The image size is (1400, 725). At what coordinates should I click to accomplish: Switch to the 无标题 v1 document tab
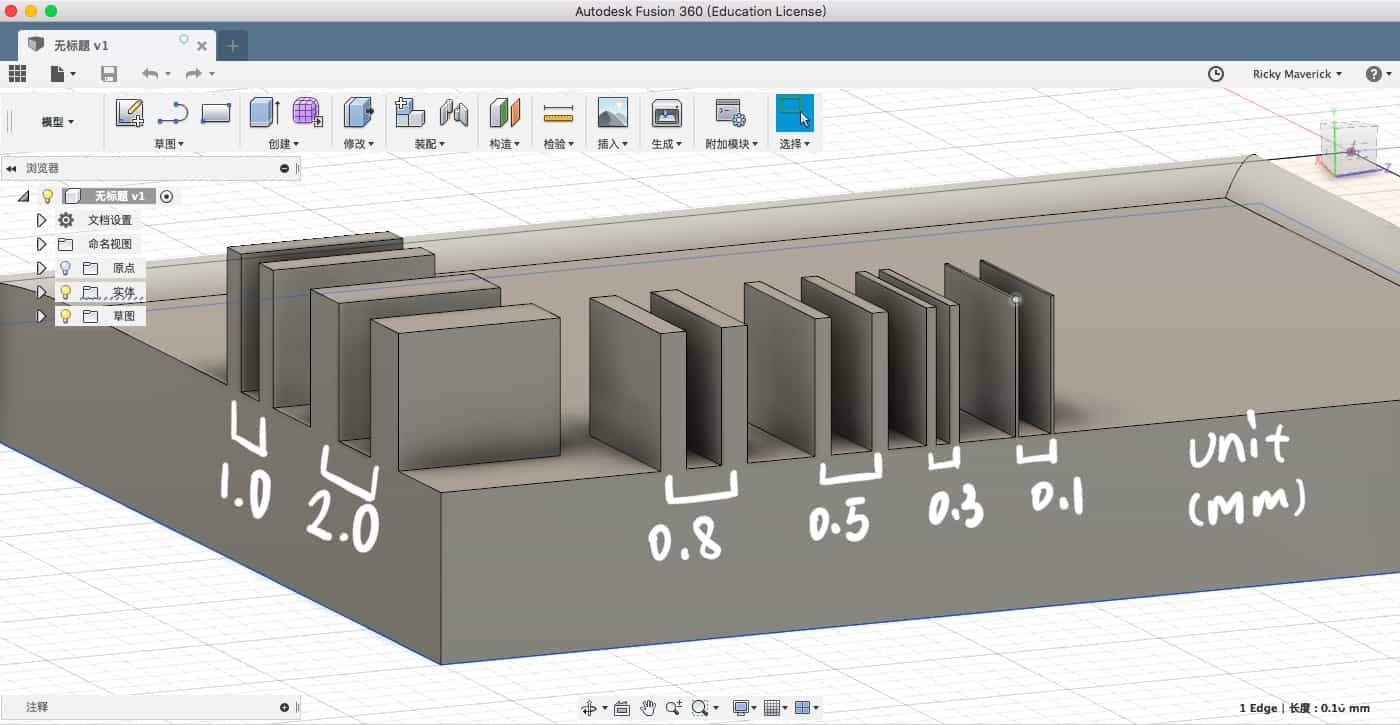117,45
